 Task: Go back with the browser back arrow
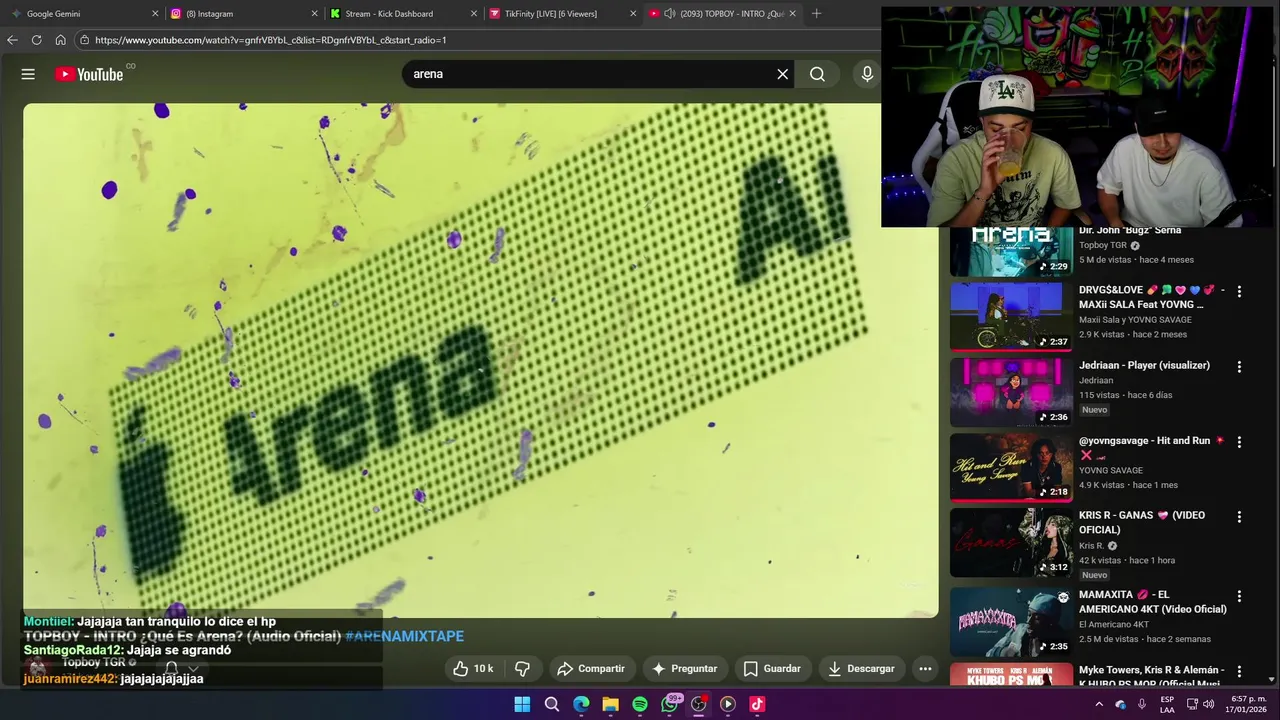point(12,40)
